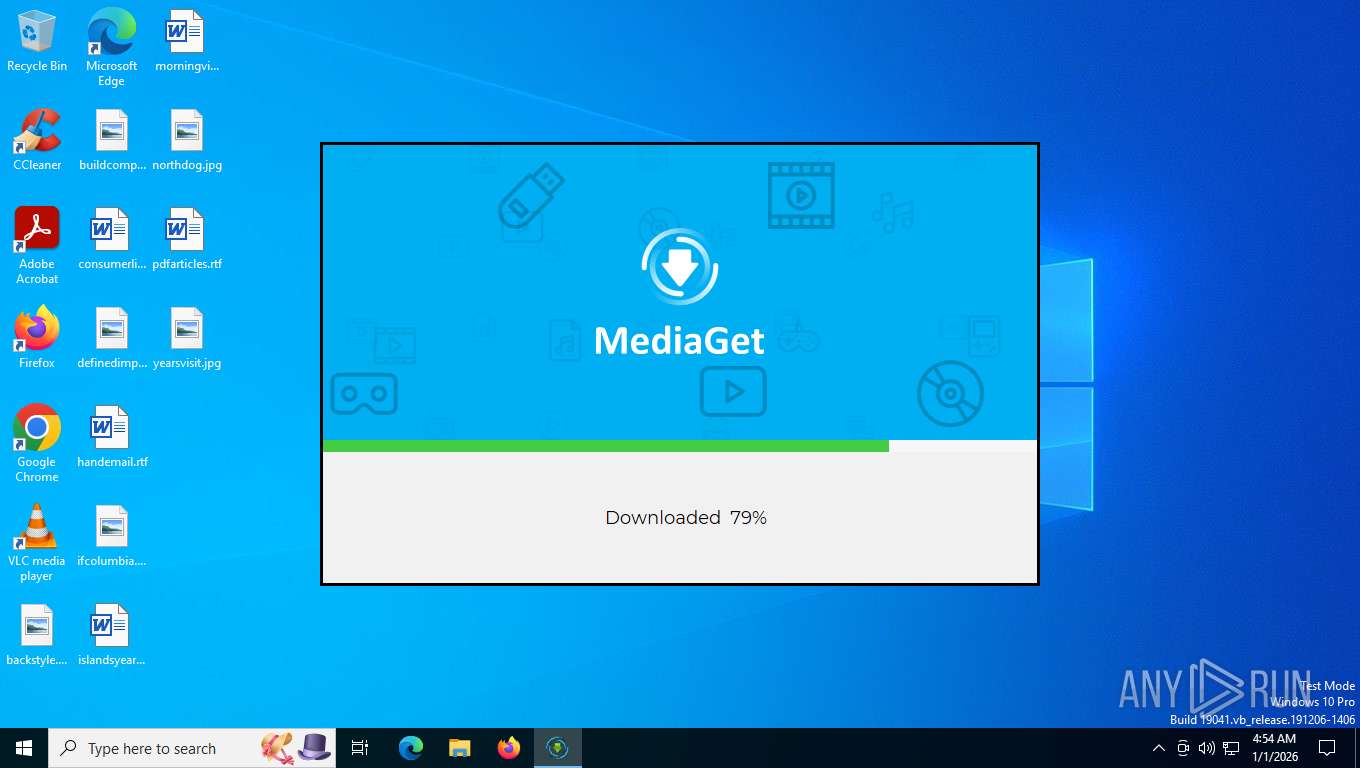1360x768 pixels.
Task: Show hidden system tray icons
Action: point(1159,748)
